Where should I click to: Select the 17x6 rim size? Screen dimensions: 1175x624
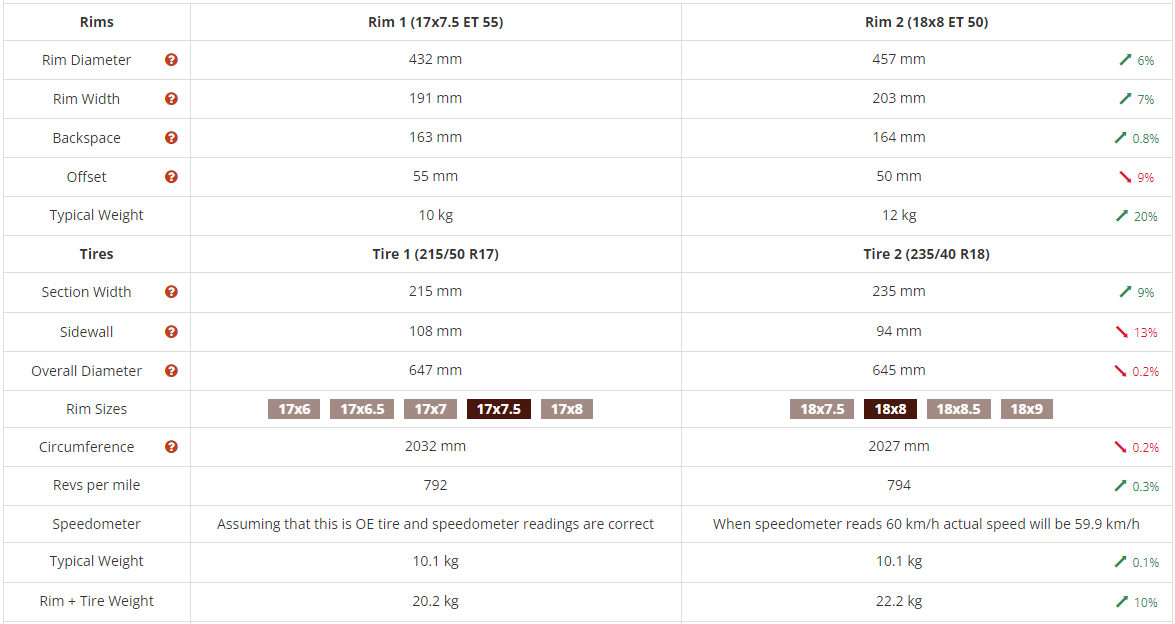pos(294,409)
